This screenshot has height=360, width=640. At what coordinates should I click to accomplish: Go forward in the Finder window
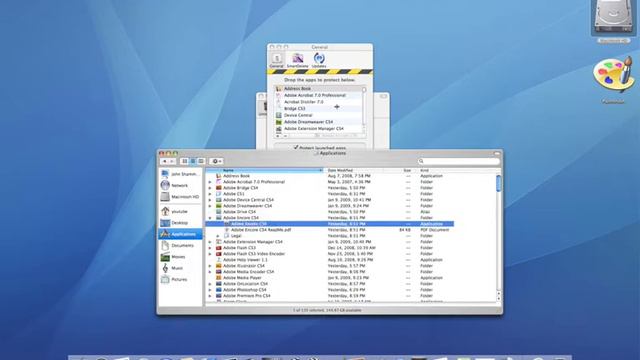click(x=172, y=162)
